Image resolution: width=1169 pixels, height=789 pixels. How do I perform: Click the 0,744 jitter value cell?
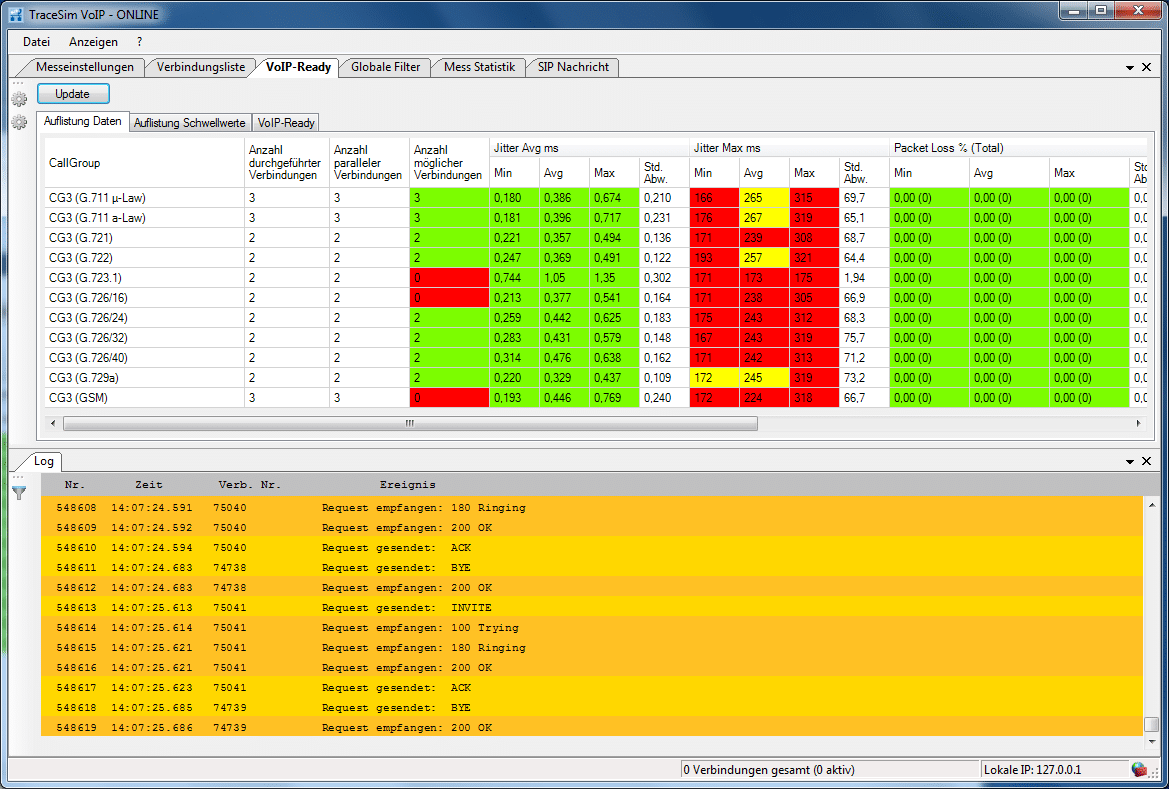[514, 278]
